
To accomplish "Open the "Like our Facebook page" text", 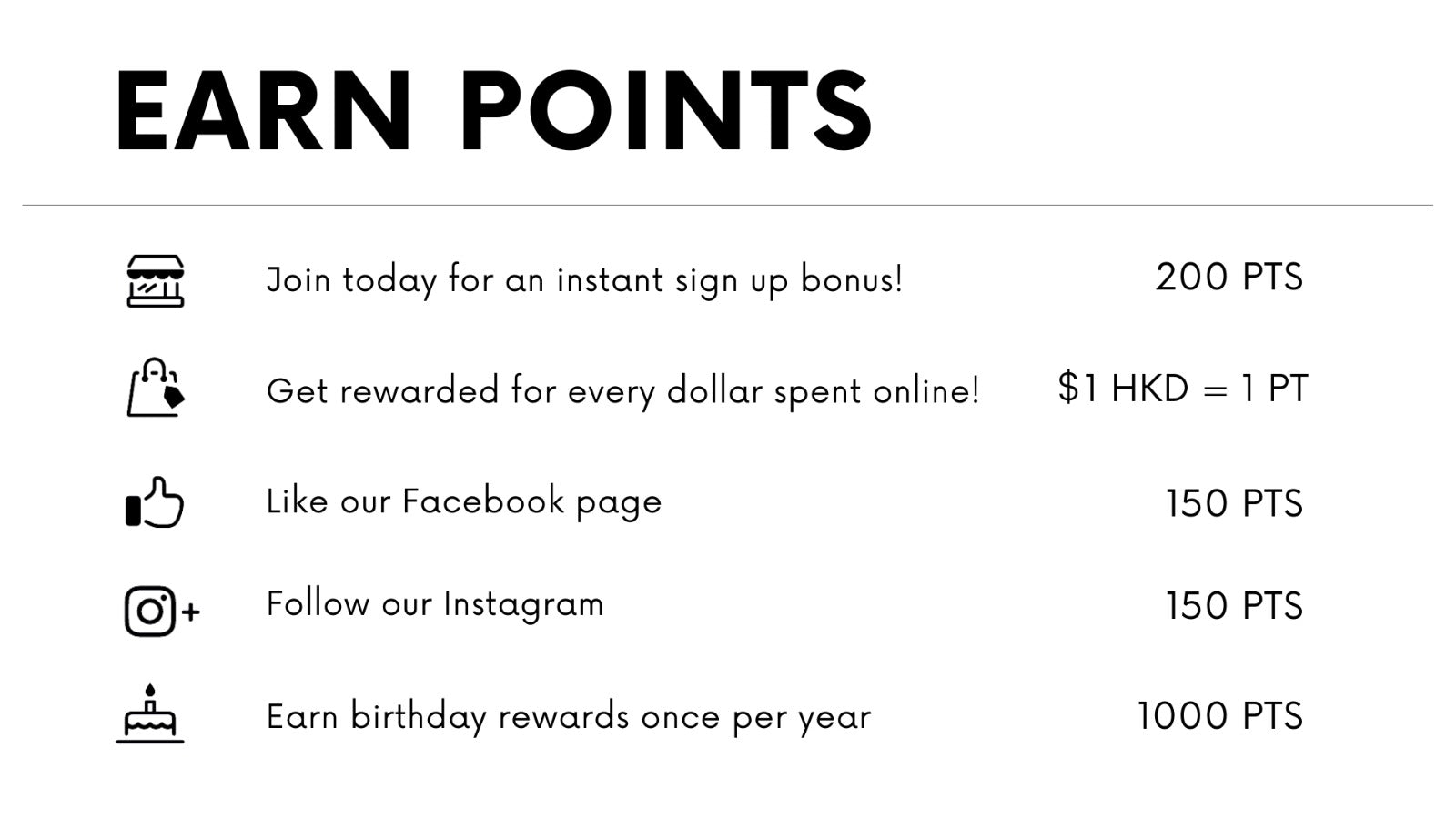I will click(x=463, y=502).
